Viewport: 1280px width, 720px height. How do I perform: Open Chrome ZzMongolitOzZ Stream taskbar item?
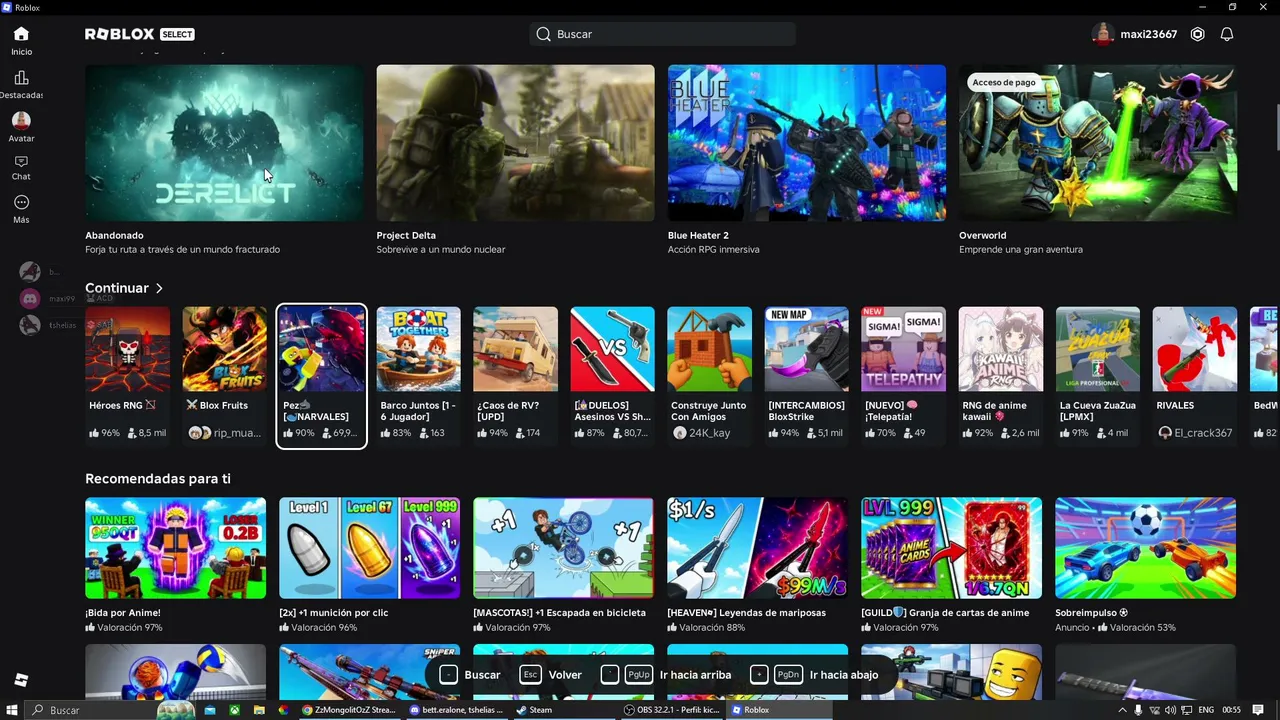[350, 710]
